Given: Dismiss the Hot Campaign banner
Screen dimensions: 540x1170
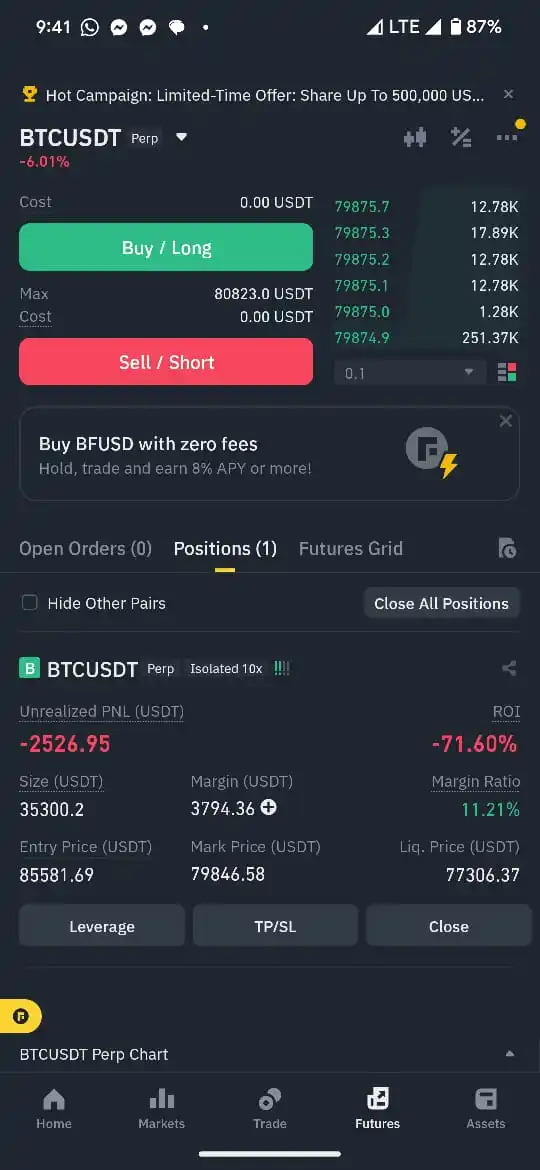Looking at the screenshot, I should [509, 94].
